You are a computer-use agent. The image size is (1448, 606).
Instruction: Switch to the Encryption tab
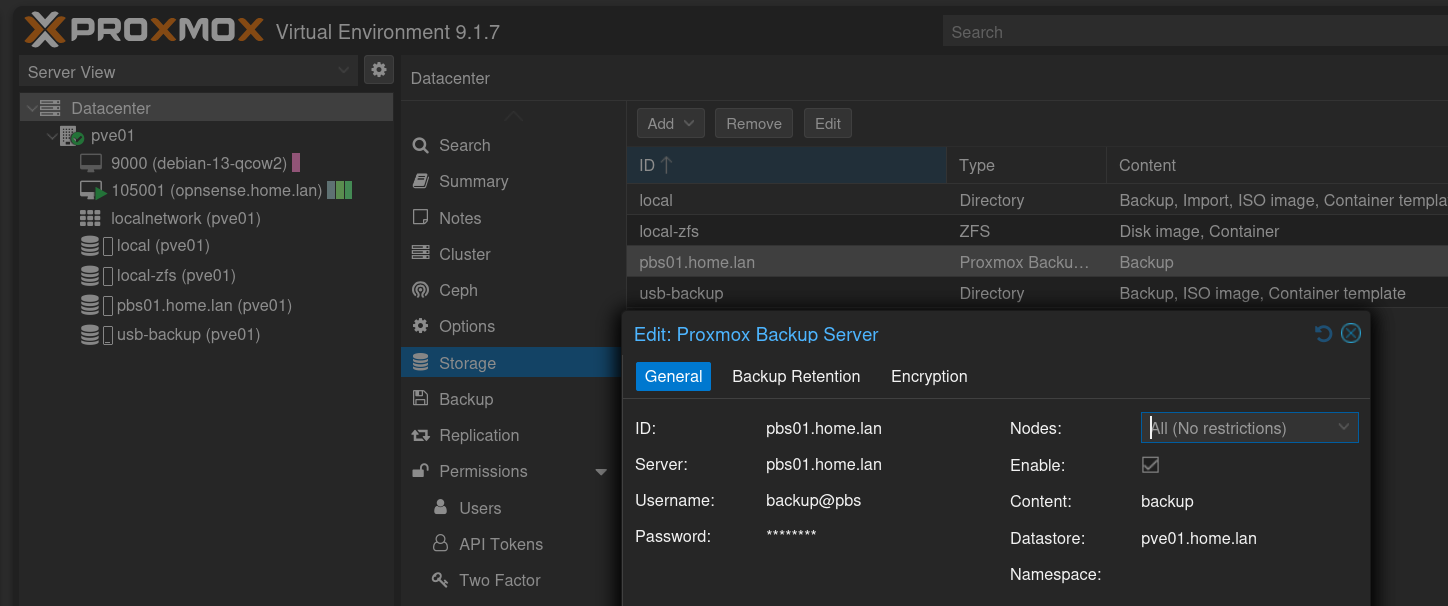(928, 377)
